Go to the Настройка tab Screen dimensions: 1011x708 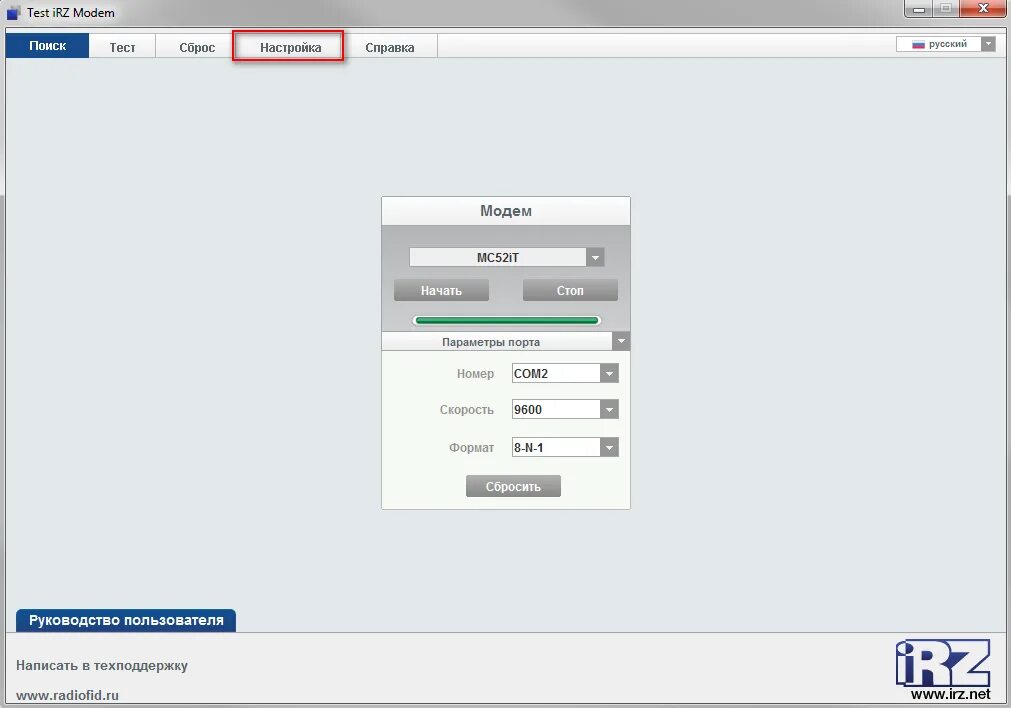(x=290, y=47)
